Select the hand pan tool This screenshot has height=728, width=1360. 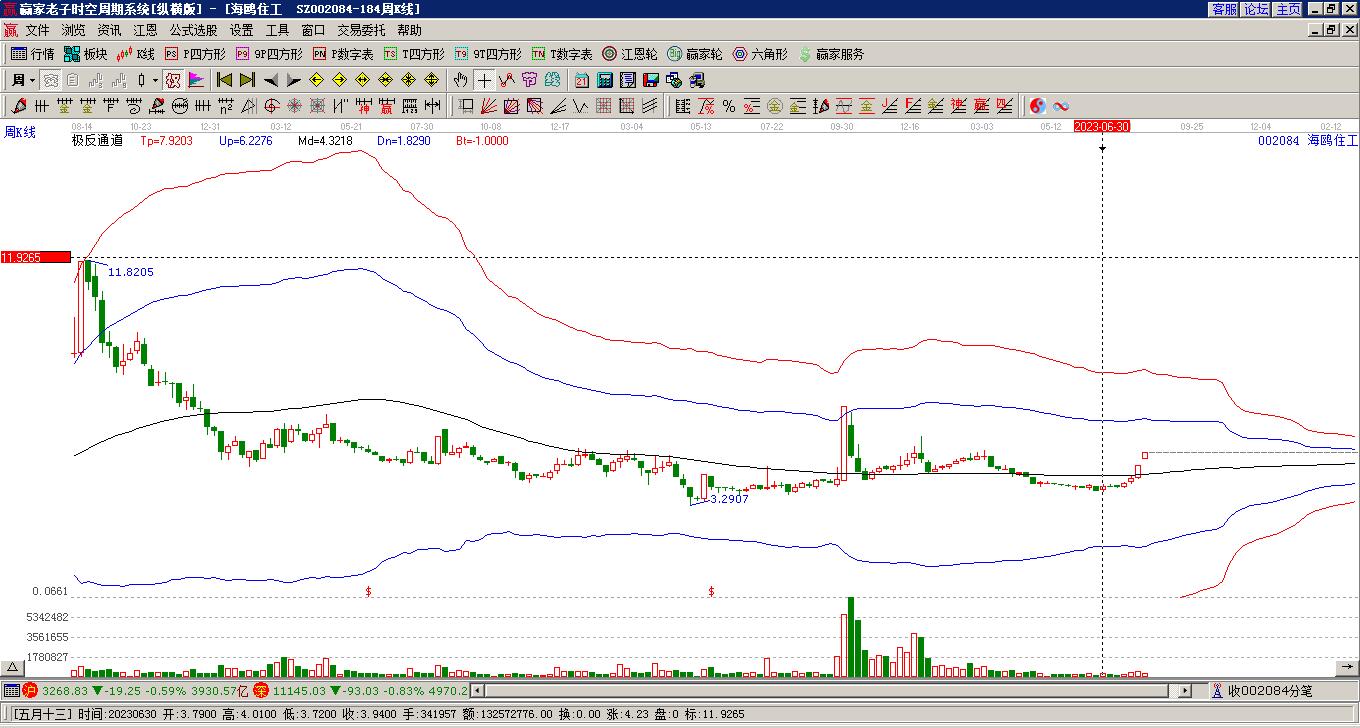click(460, 80)
